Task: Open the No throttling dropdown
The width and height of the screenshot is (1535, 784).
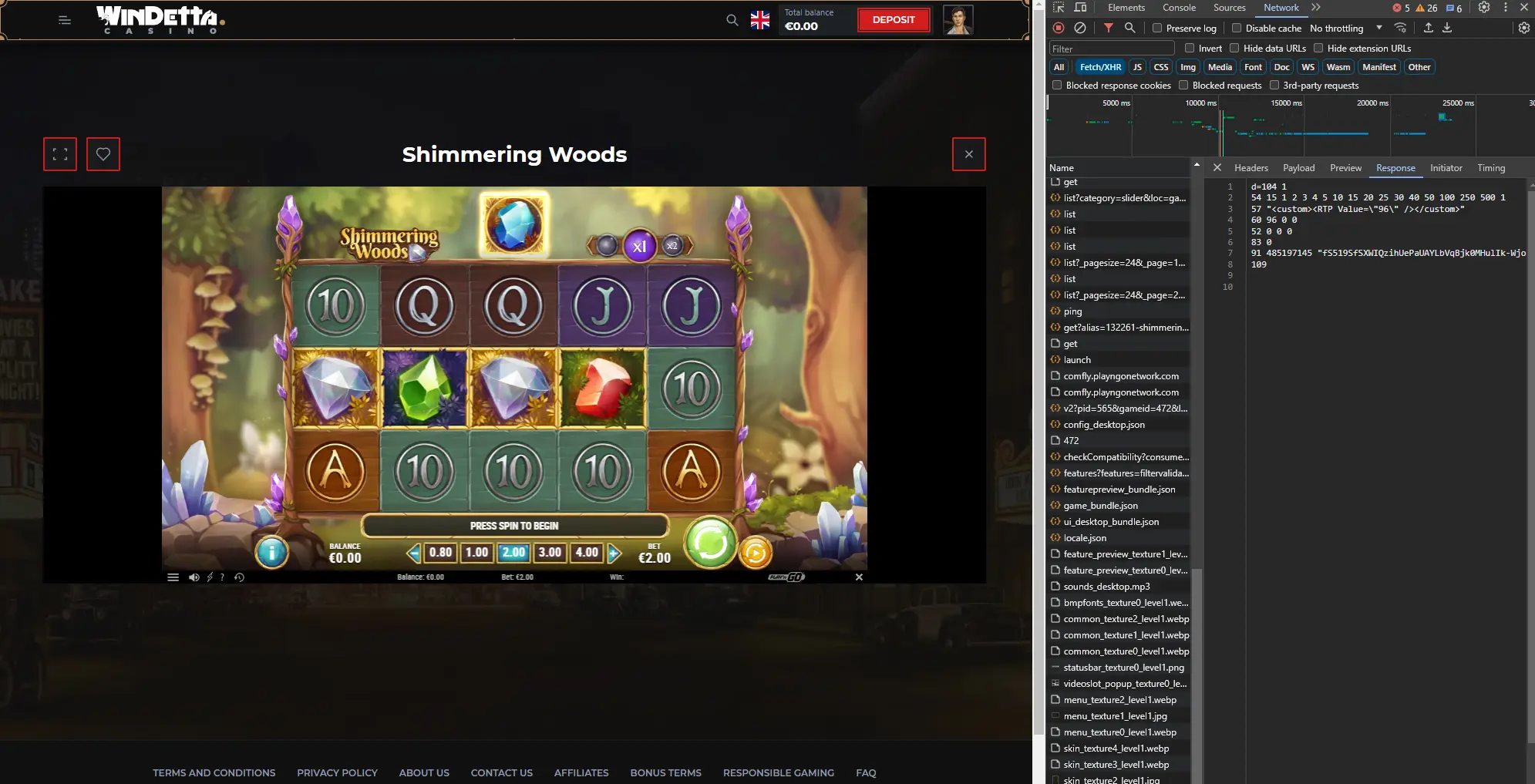Action: point(1346,28)
